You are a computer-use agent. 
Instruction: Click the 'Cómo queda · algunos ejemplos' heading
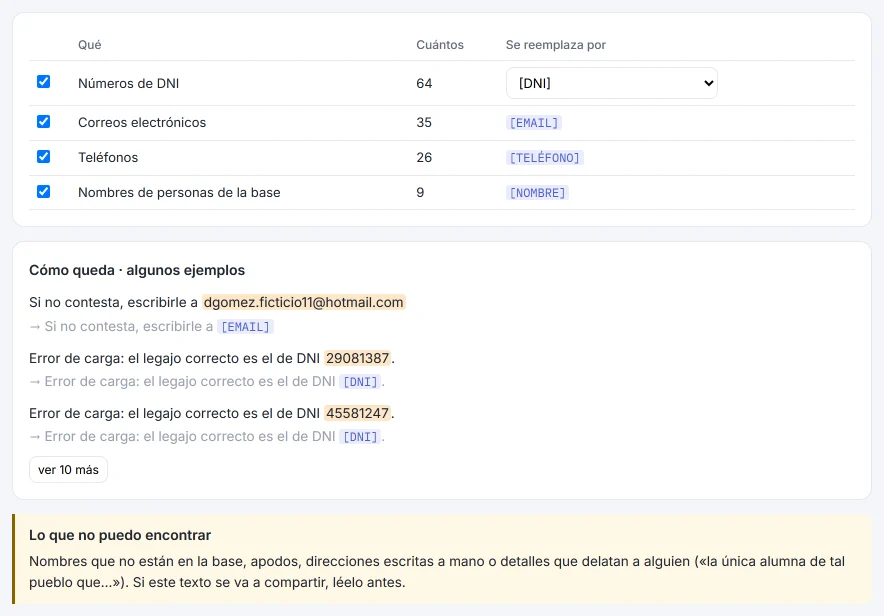point(137,270)
